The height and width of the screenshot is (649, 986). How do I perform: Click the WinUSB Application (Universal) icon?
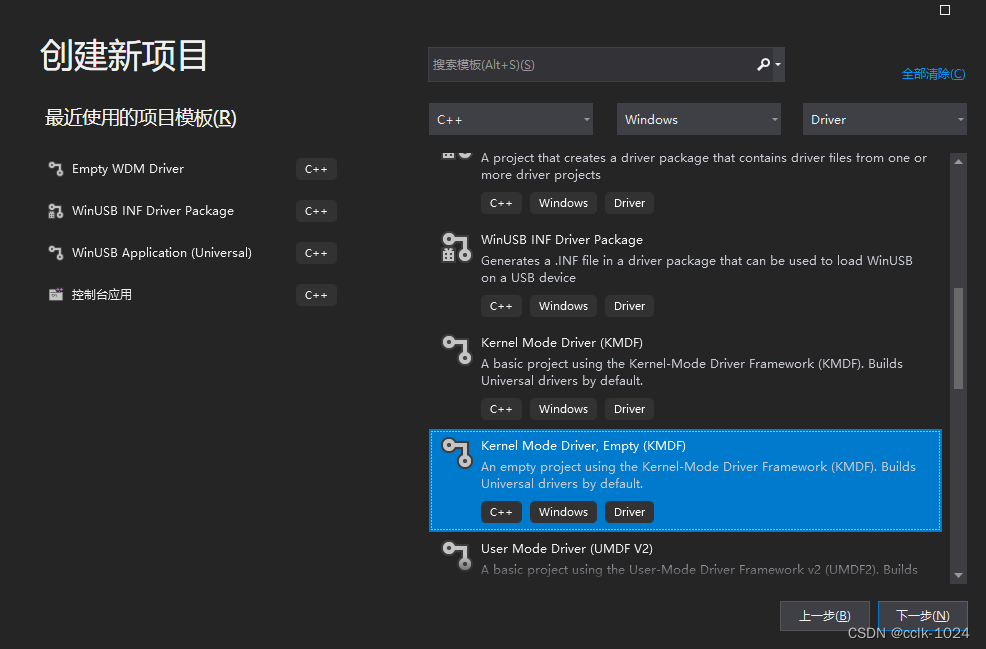point(56,253)
